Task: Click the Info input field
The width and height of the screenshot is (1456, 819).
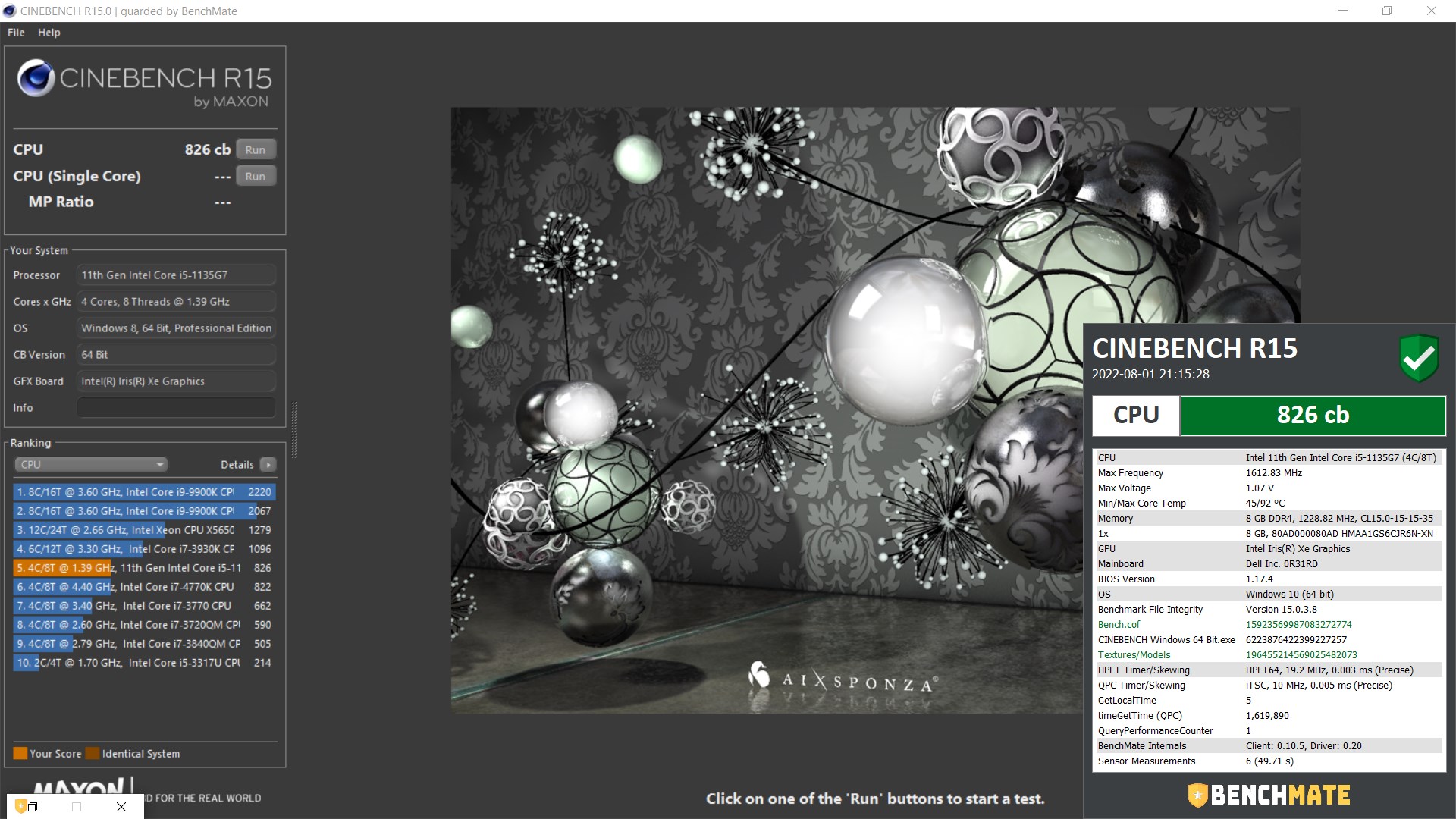Action: [176, 407]
